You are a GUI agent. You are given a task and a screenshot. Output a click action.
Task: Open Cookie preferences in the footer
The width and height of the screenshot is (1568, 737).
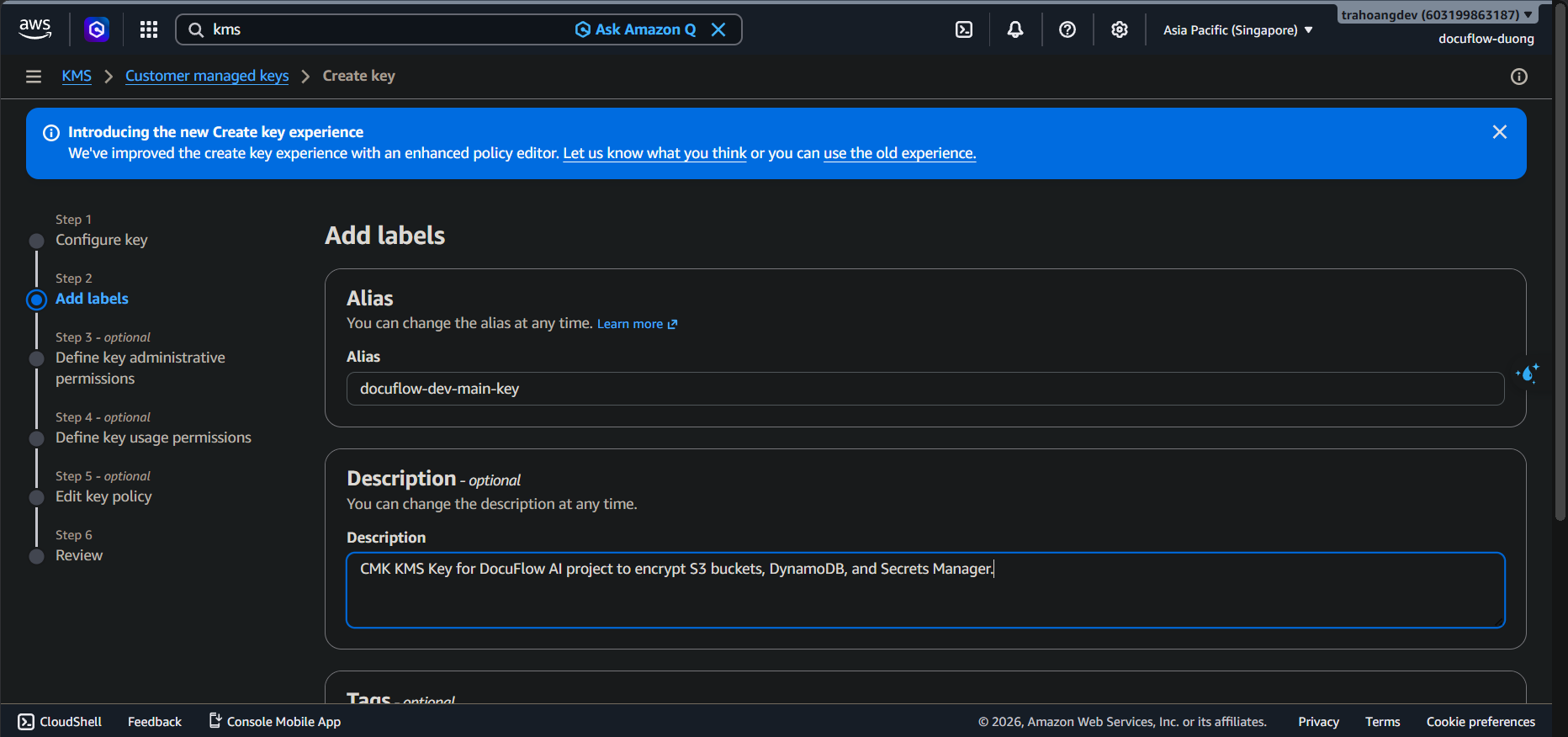tap(1481, 722)
